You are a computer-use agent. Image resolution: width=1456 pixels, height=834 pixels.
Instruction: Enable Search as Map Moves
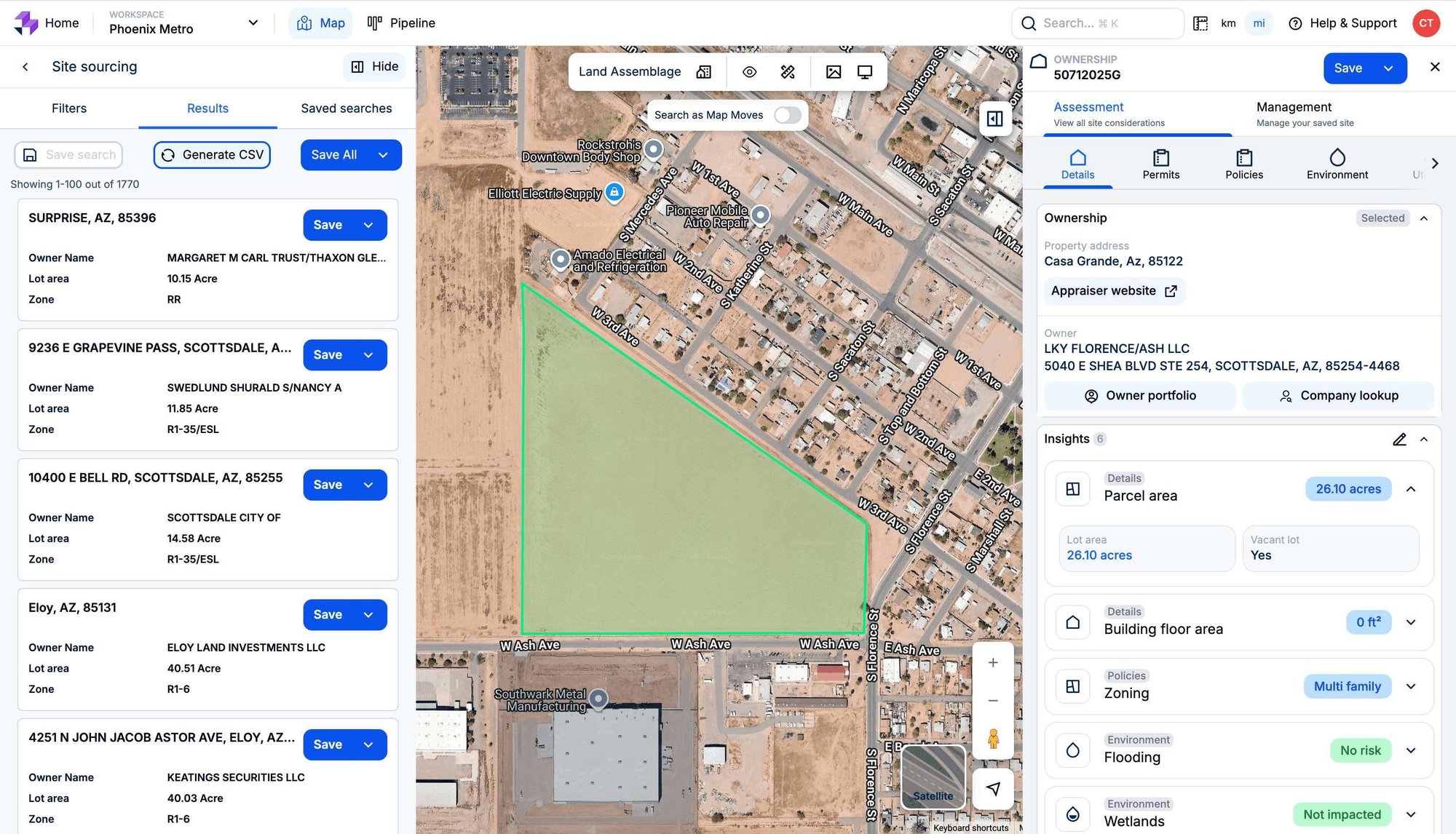(786, 115)
